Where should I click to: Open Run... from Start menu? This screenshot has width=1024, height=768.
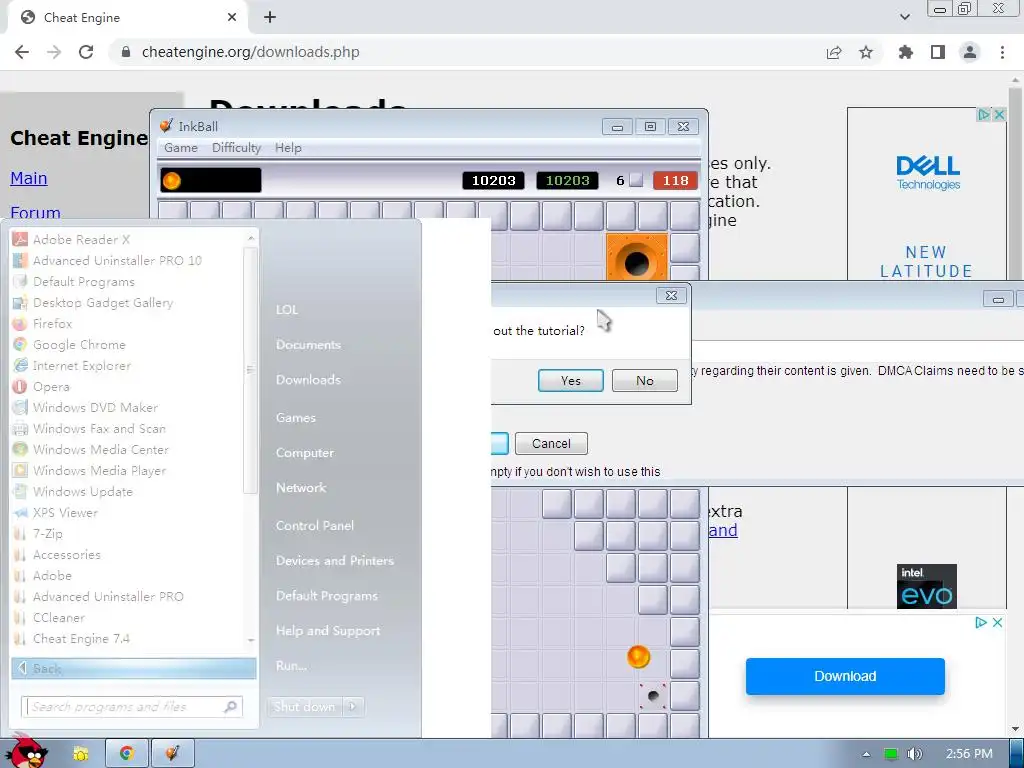pyautogui.click(x=291, y=666)
